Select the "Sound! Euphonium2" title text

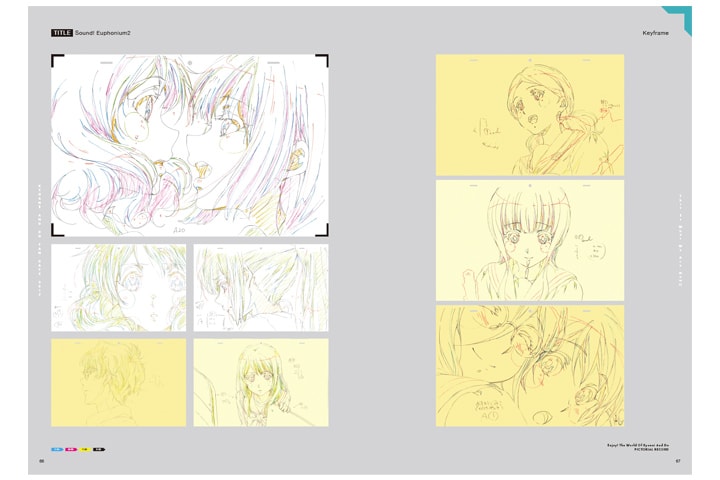tap(104, 33)
